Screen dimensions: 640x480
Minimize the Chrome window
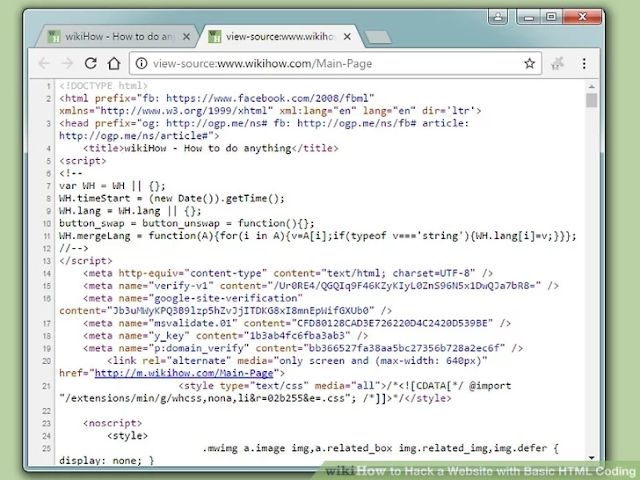click(x=529, y=17)
